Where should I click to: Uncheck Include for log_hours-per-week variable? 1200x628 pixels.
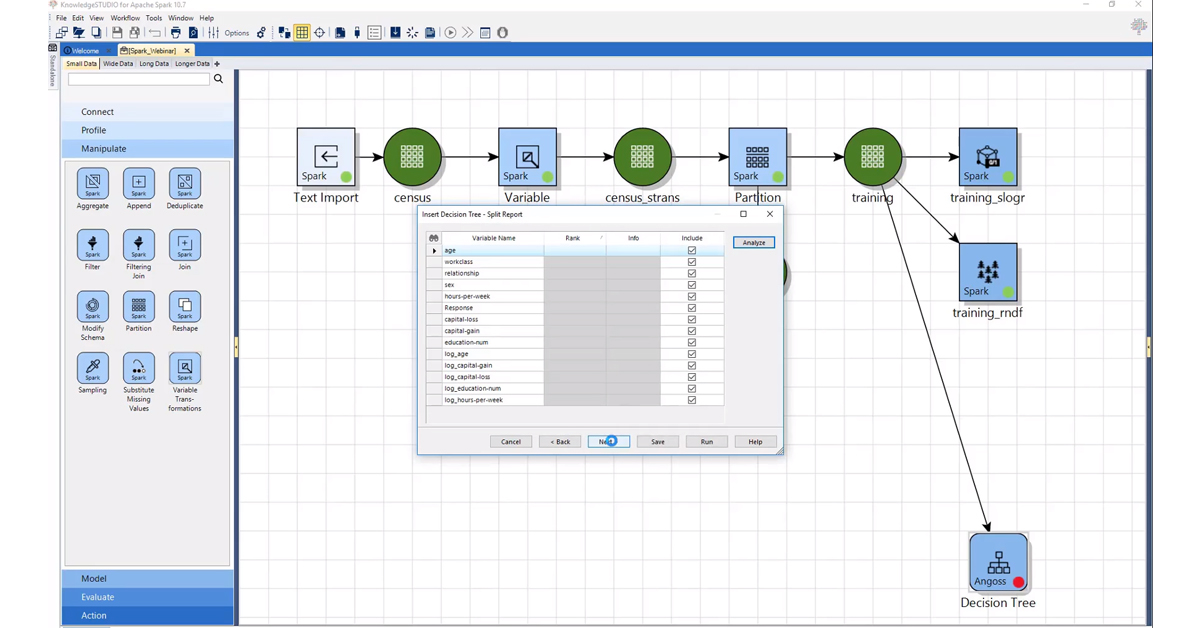[x=692, y=400]
